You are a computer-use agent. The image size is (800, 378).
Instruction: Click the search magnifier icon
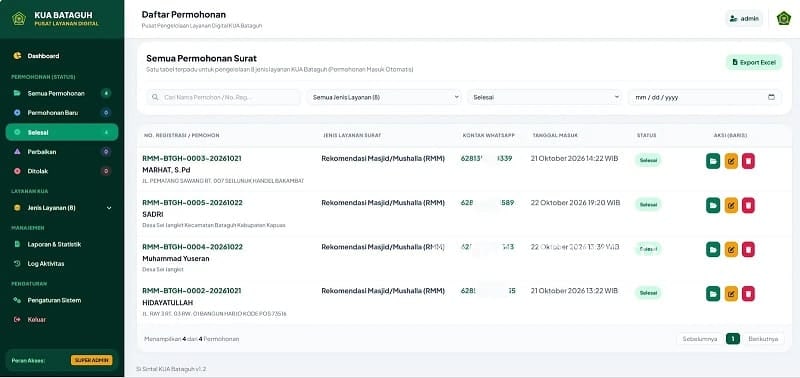click(x=155, y=97)
